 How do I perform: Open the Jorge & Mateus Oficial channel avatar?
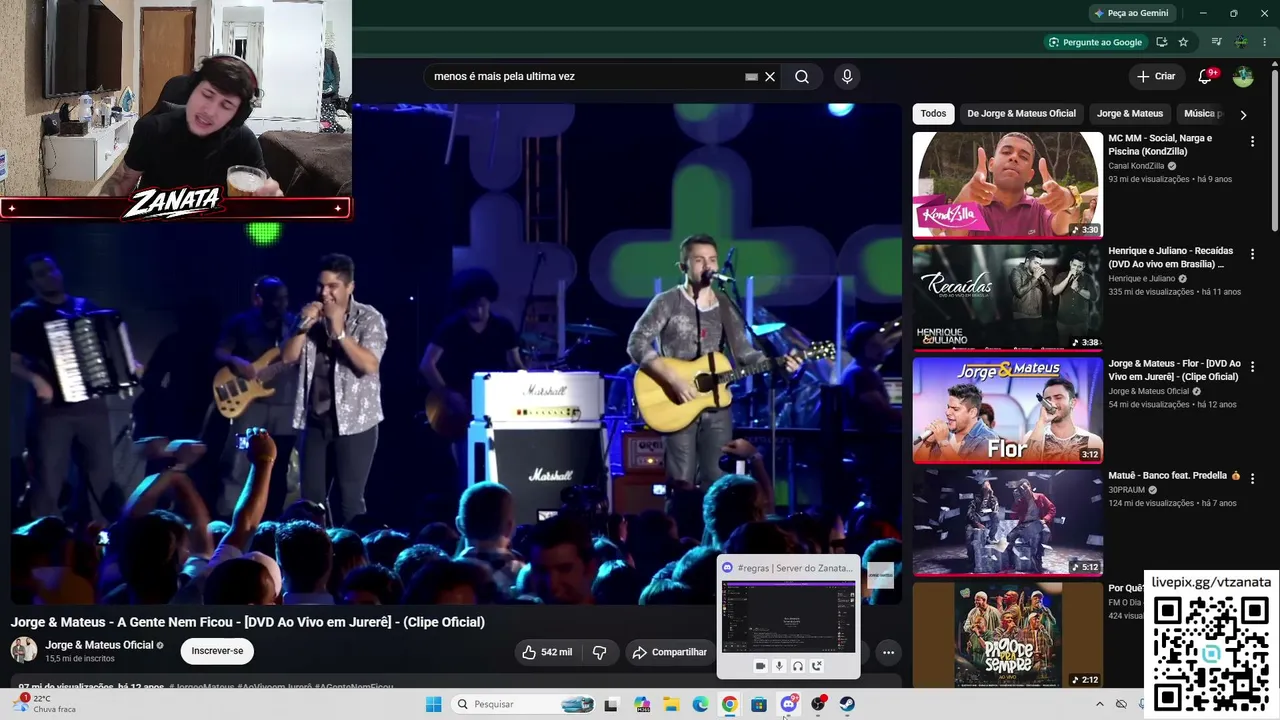click(x=24, y=650)
